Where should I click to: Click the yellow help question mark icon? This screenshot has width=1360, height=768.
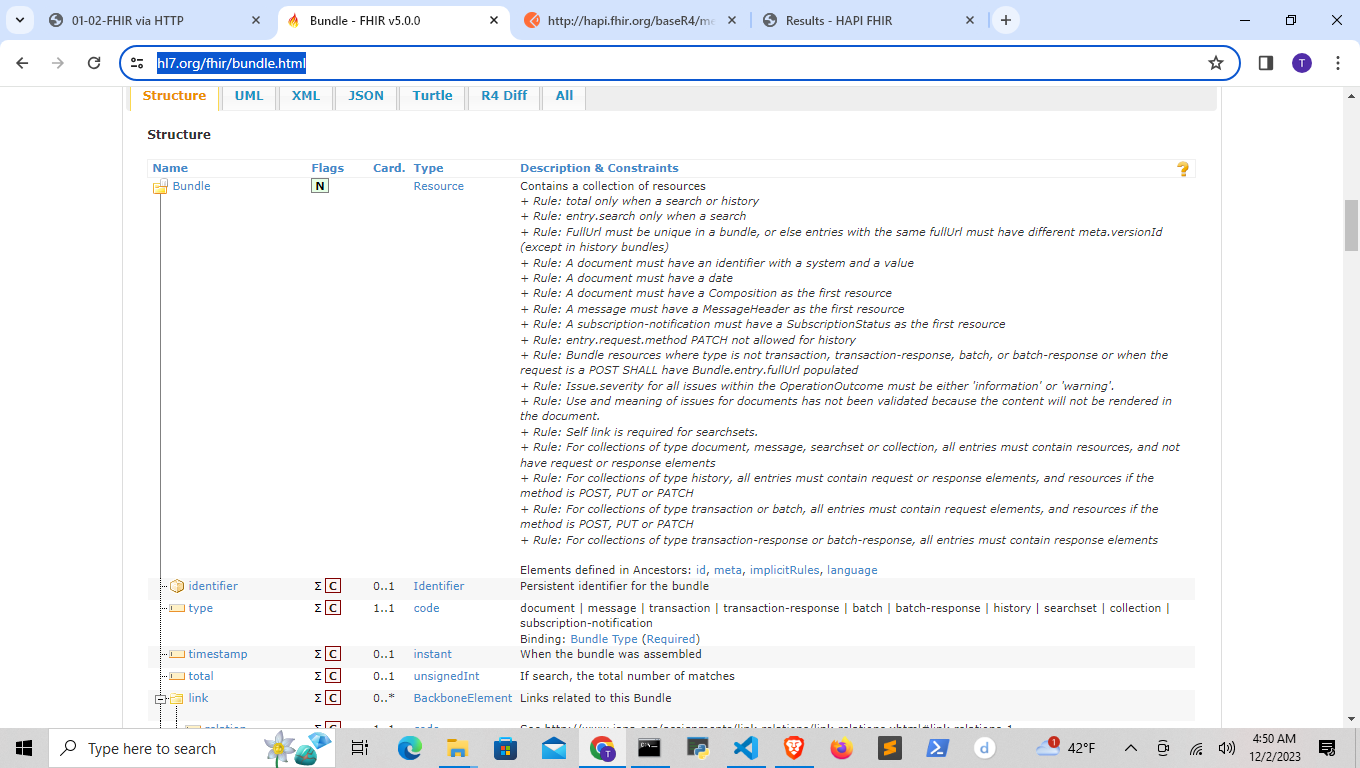1183,169
